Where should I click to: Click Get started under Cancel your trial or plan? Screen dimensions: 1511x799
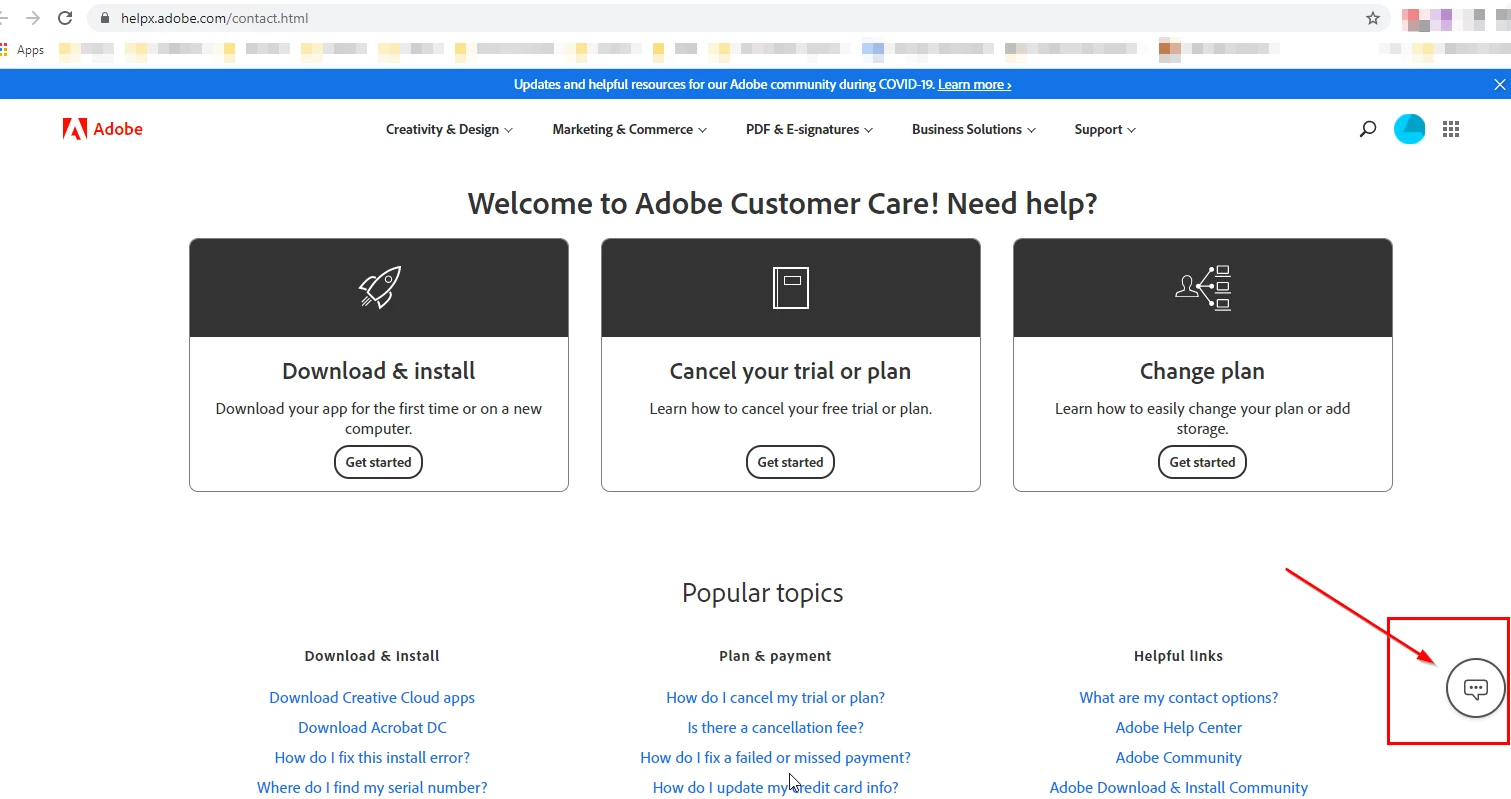click(791, 462)
